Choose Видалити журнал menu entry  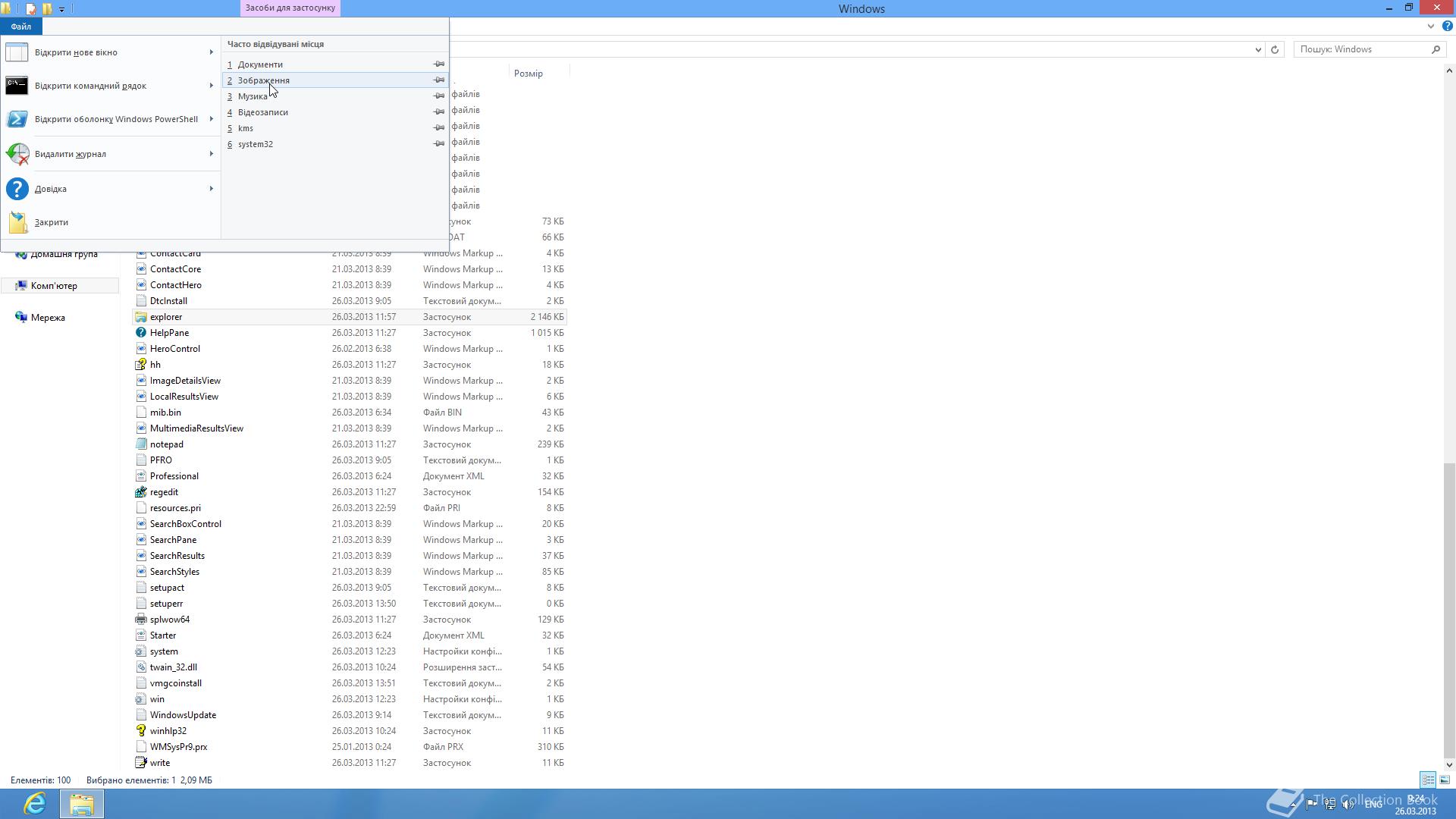111,154
